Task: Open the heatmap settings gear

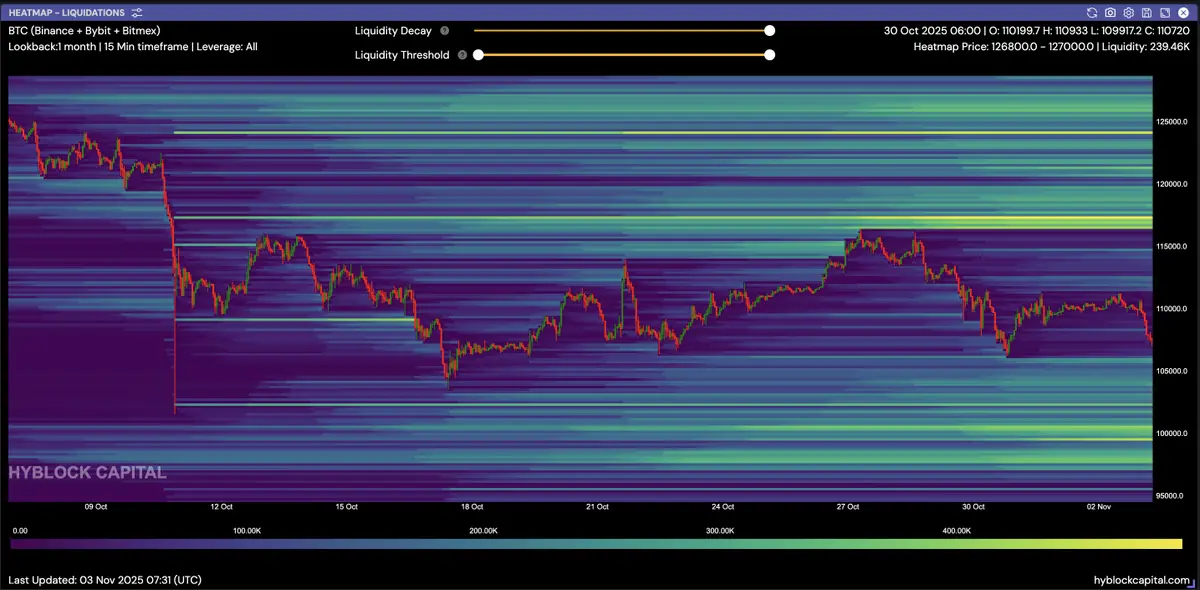Action: 1128,13
